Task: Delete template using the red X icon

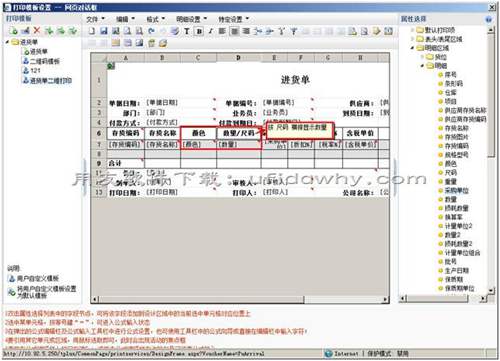Action: [x=37, y=31]
